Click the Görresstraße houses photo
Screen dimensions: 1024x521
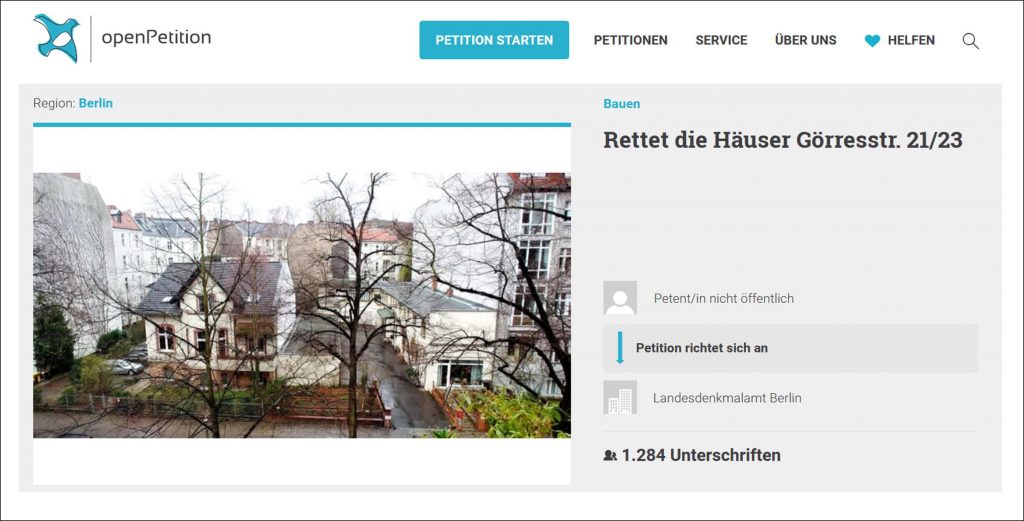click(301, 305)
